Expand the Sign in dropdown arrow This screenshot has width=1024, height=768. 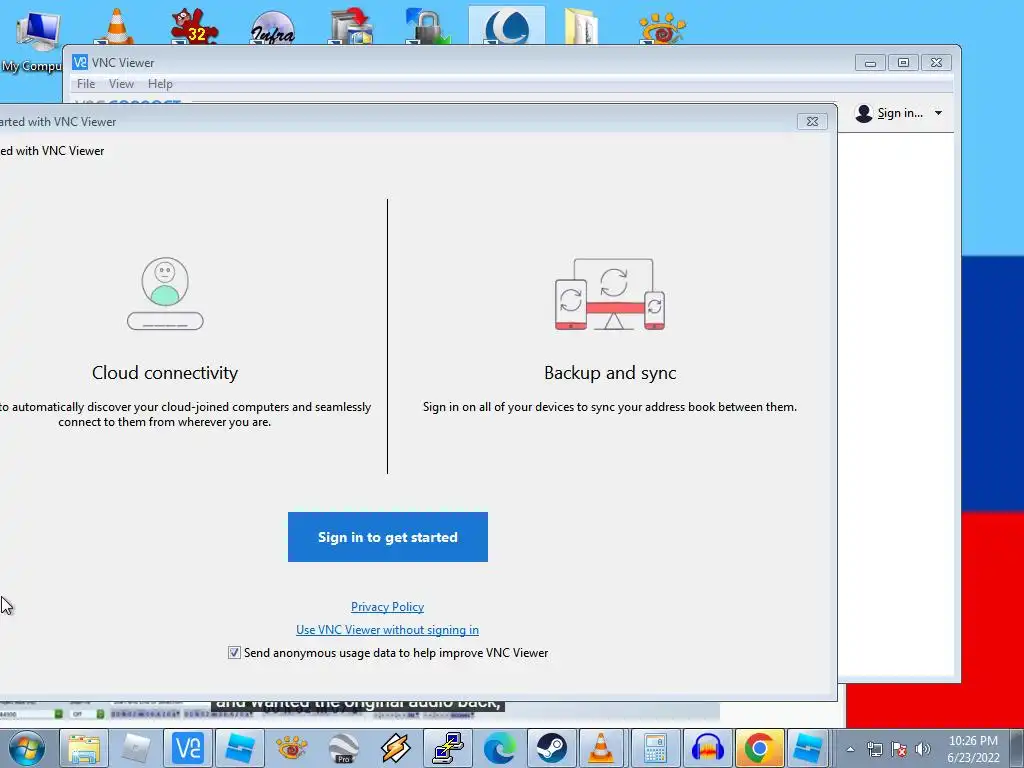[938, 113]
